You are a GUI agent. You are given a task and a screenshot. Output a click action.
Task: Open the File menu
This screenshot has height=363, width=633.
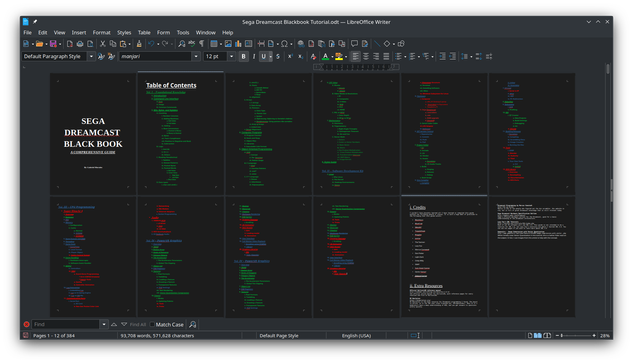click(x=27, y=33)
